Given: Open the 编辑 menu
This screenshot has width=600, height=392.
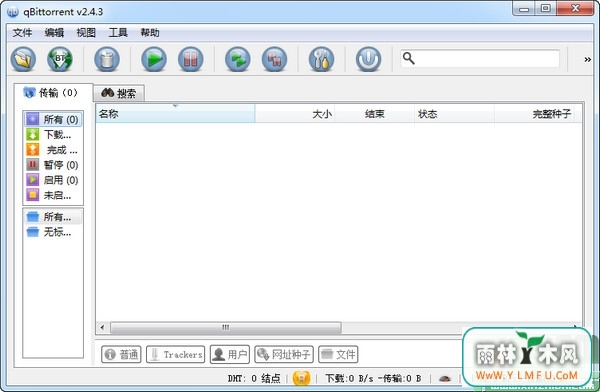Looking at the screenshot, I should pyautogui.click(x=54, y=33).
